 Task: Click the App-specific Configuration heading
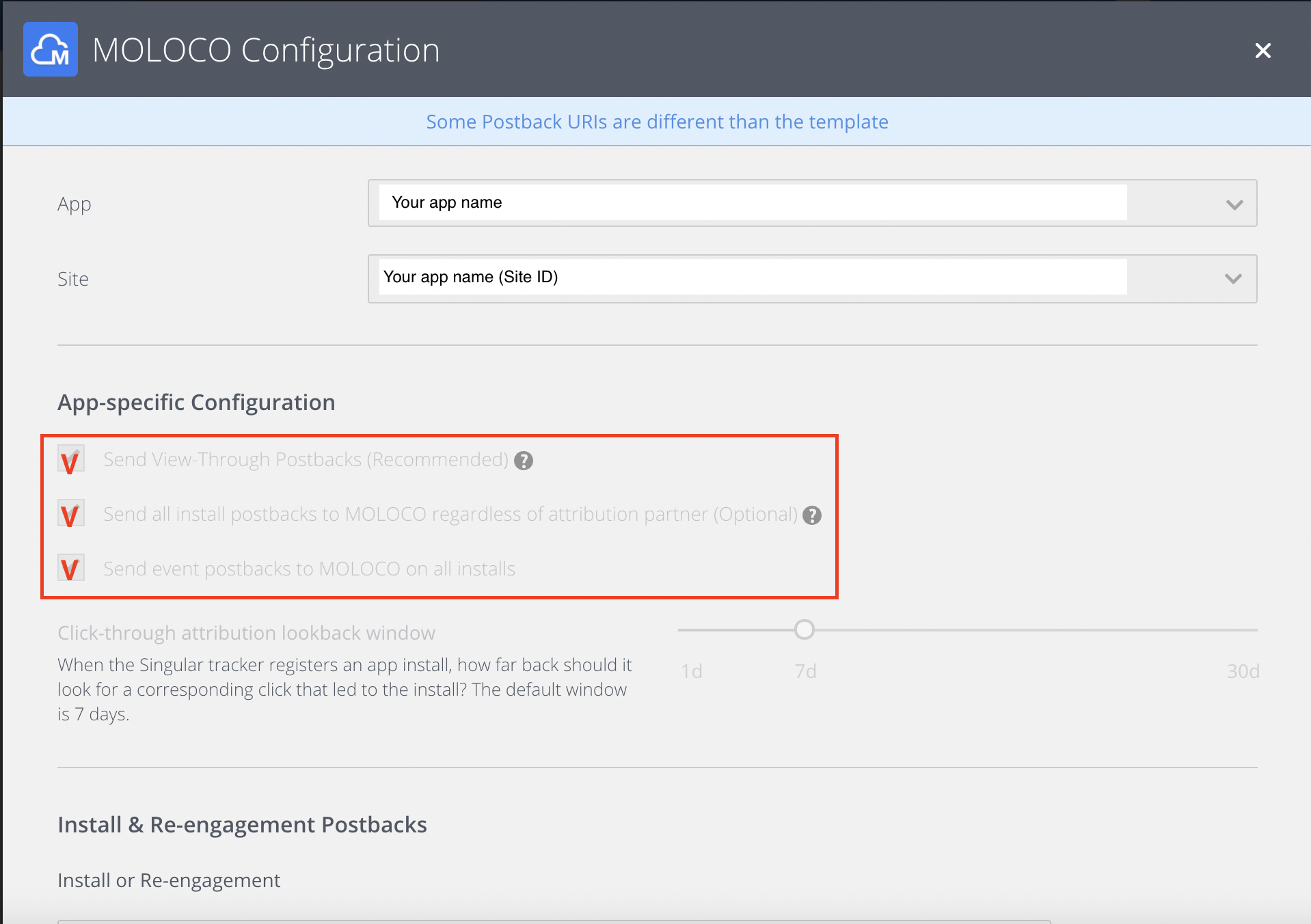196,403
